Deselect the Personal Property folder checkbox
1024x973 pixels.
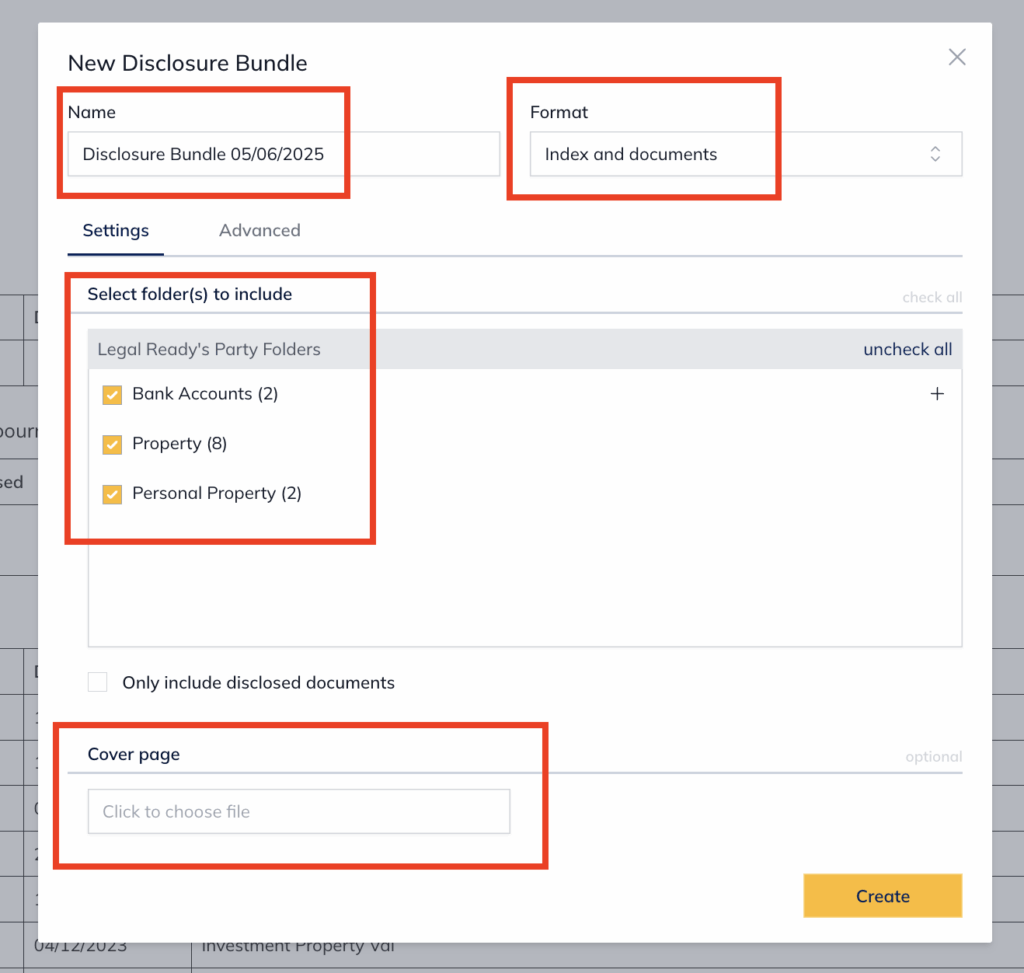(112, 494)
